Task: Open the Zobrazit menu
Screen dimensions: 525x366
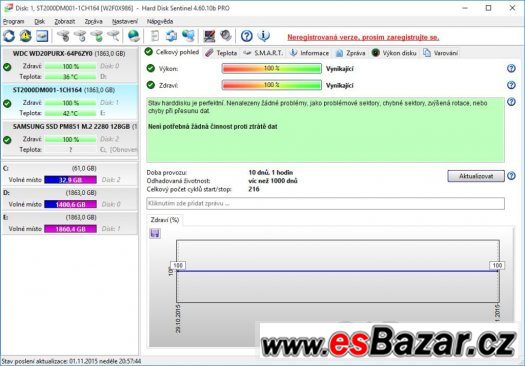Action: pyautogui.click(x=65, y=21)
